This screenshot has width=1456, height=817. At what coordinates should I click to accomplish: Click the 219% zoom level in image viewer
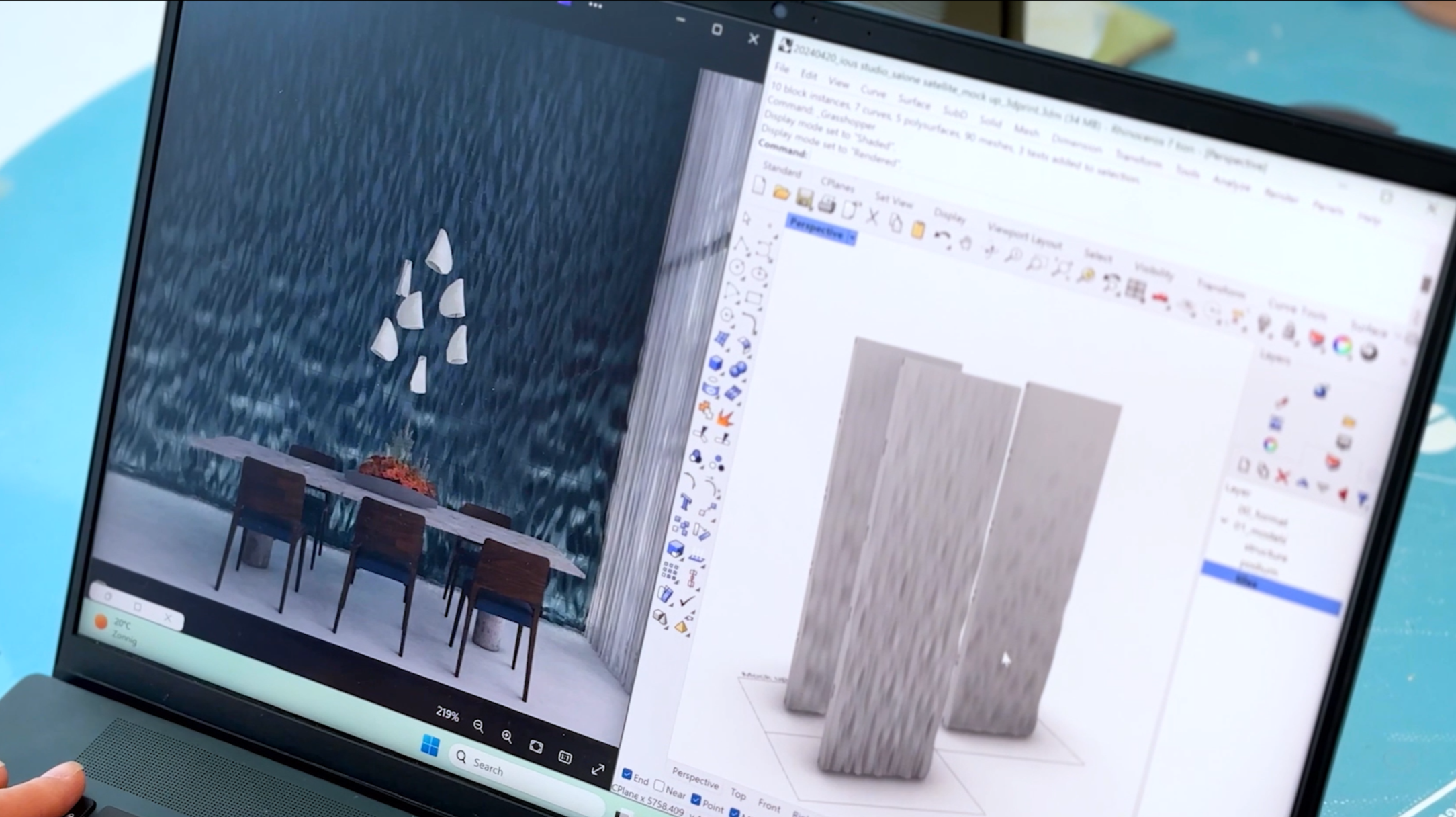(447, 714)
